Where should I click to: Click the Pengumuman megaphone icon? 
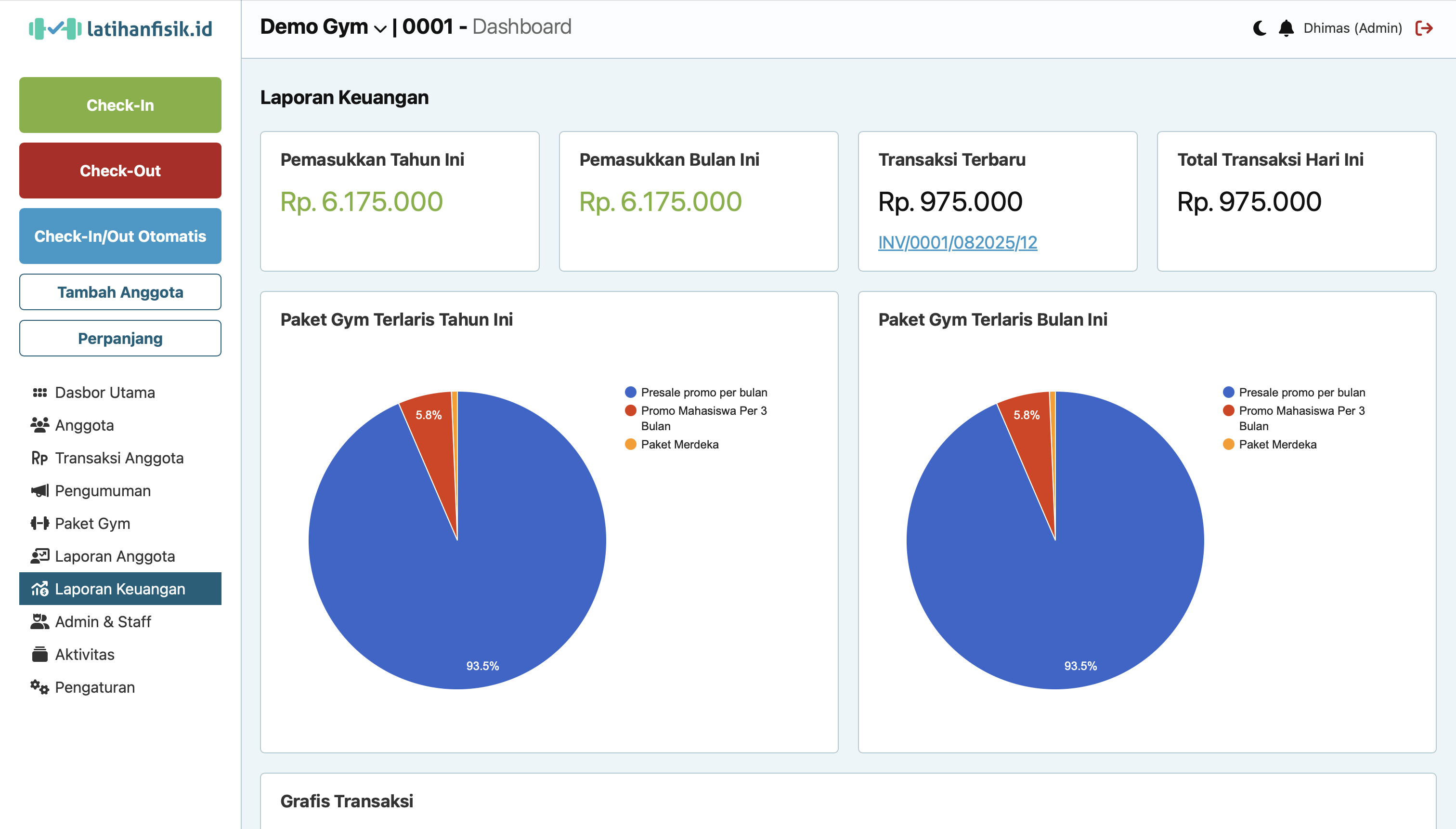click(39, 490)
